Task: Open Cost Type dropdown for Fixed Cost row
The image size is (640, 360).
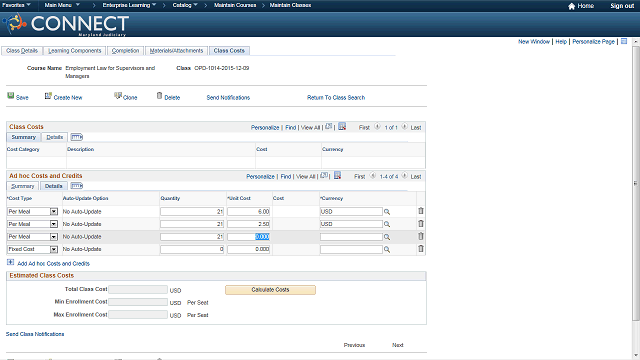Action: (53, 249)
